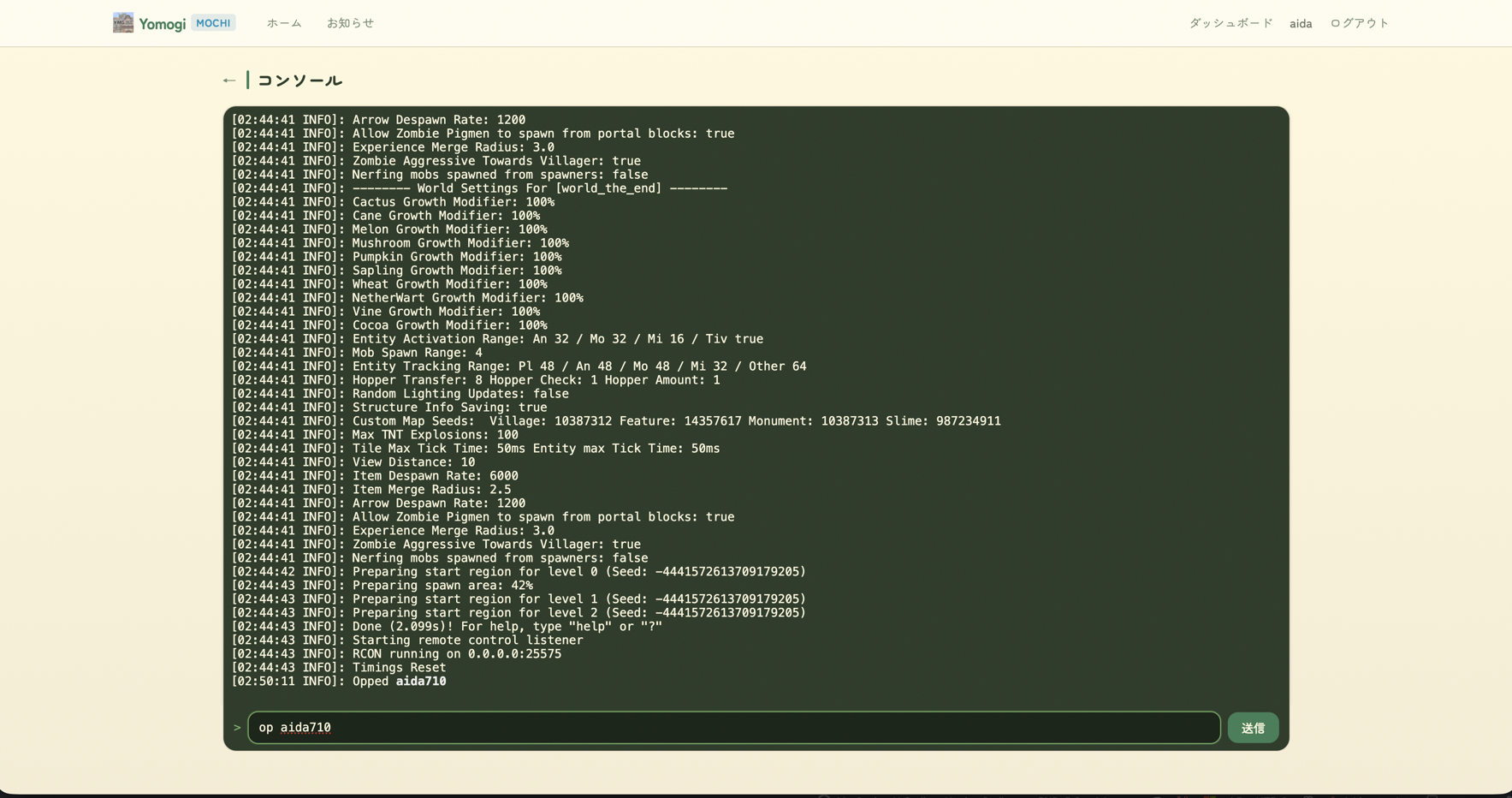The width and height of the screenshot is (1512, 798).
Task: Click the MOCHI badge beside Yomogi
Action: click(x=213, y=23)
